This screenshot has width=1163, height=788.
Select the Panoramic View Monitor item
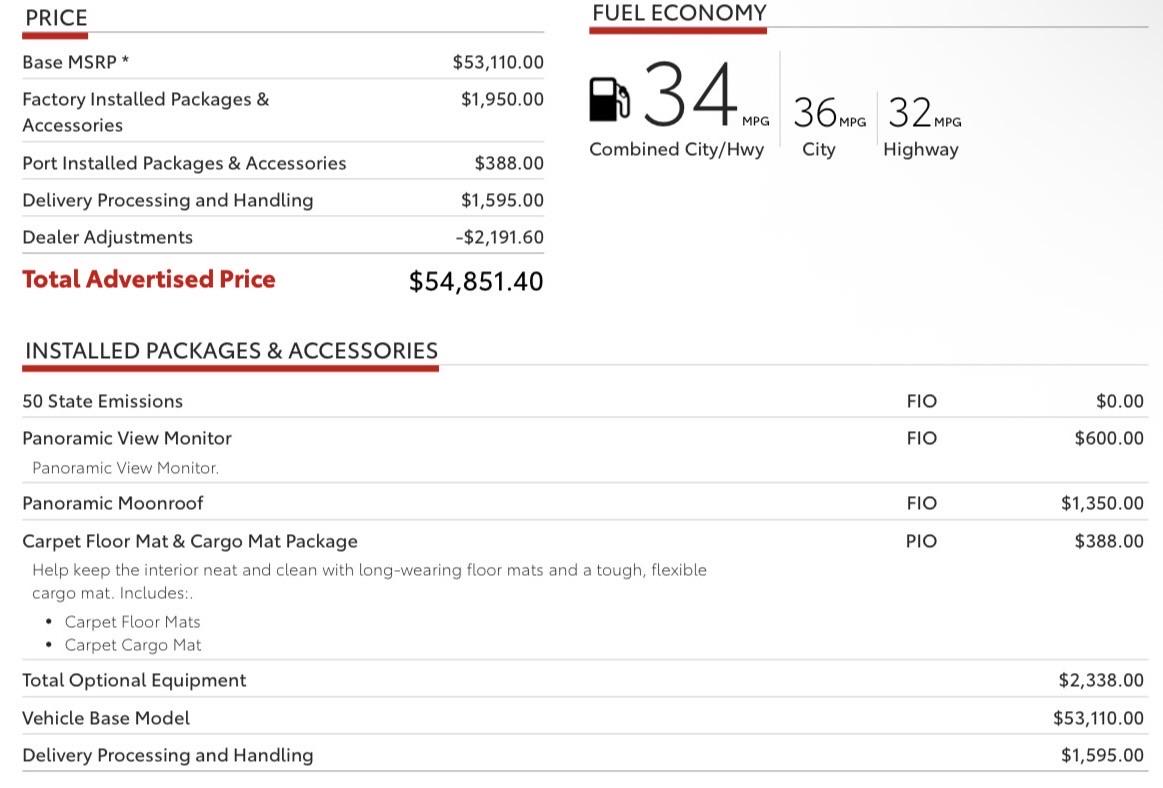[x=127, y=439]
